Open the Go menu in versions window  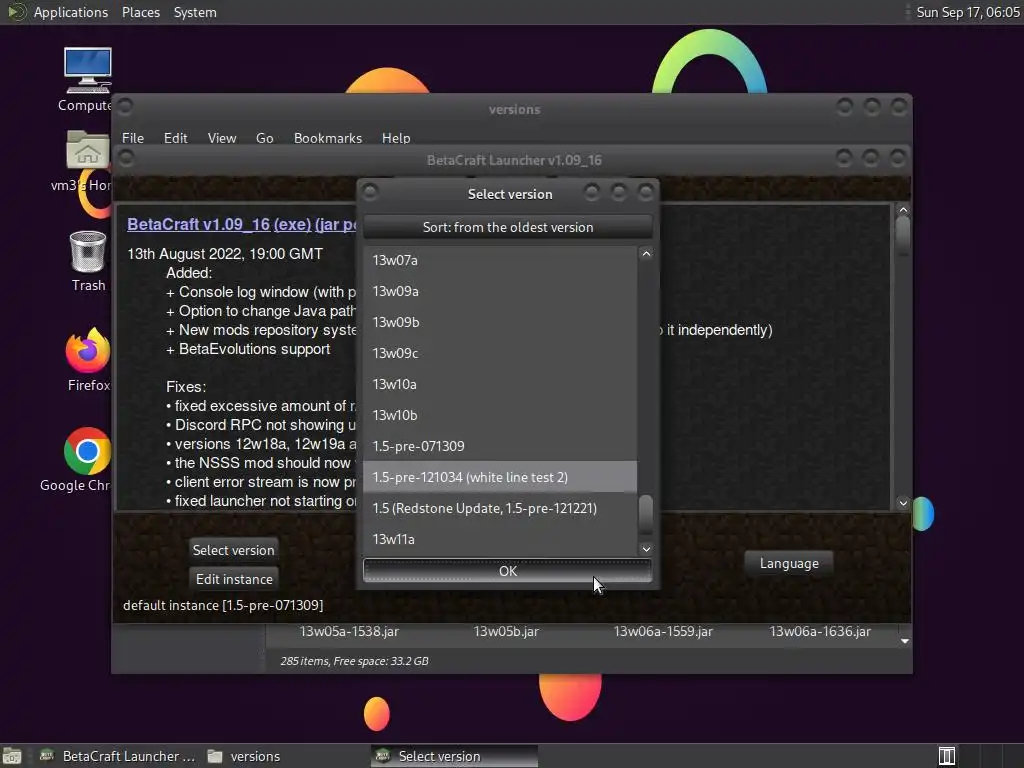coord(264,138)
